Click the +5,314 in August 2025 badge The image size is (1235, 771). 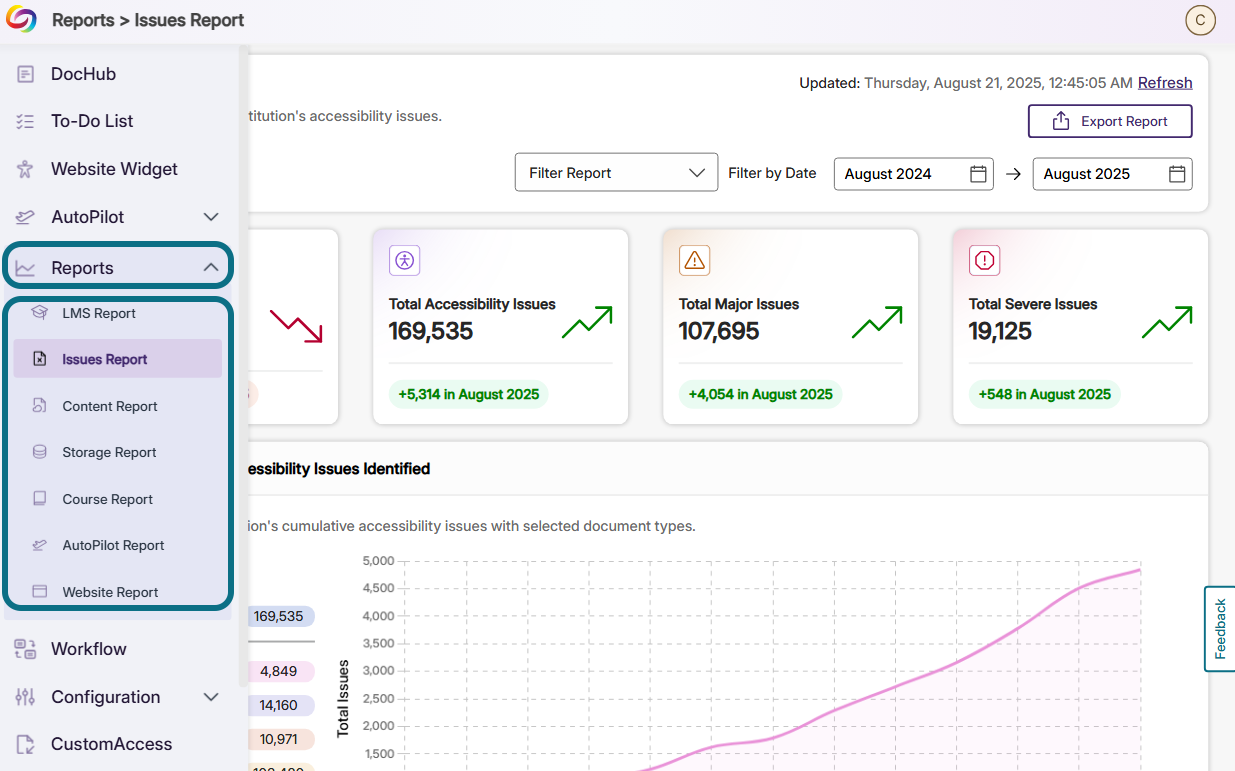click(x=468, y=394)
